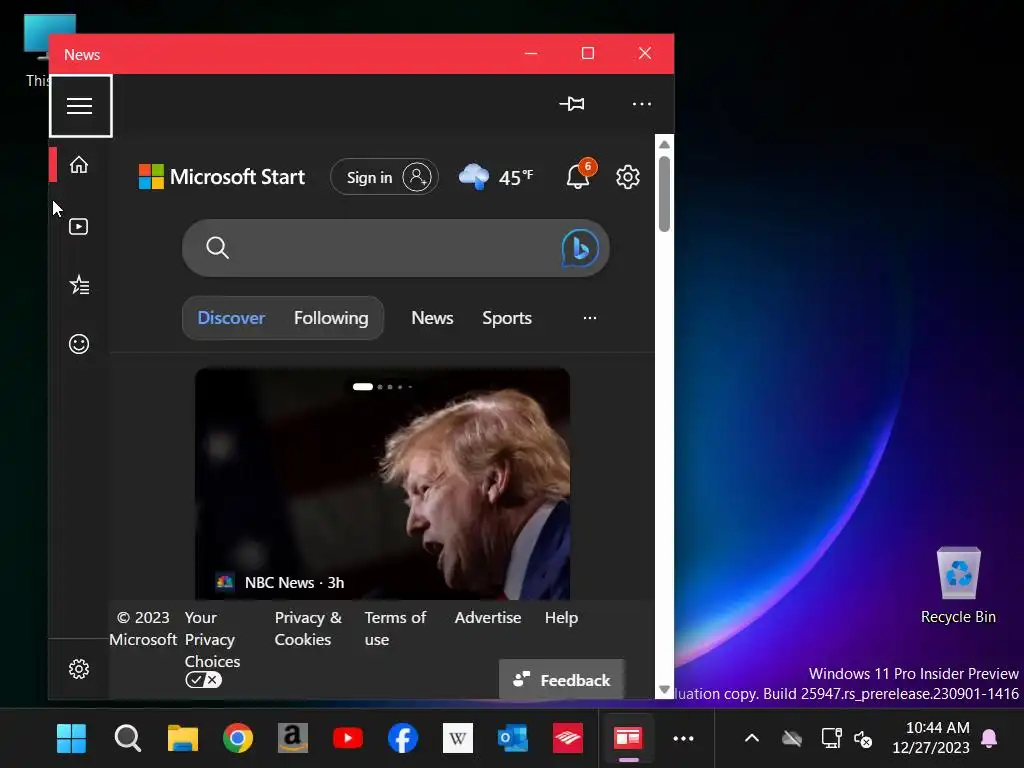Screen dimensions: 1024x768
Task: Click the © 2023 Microsoft footer text
Action: click(143, 628)
